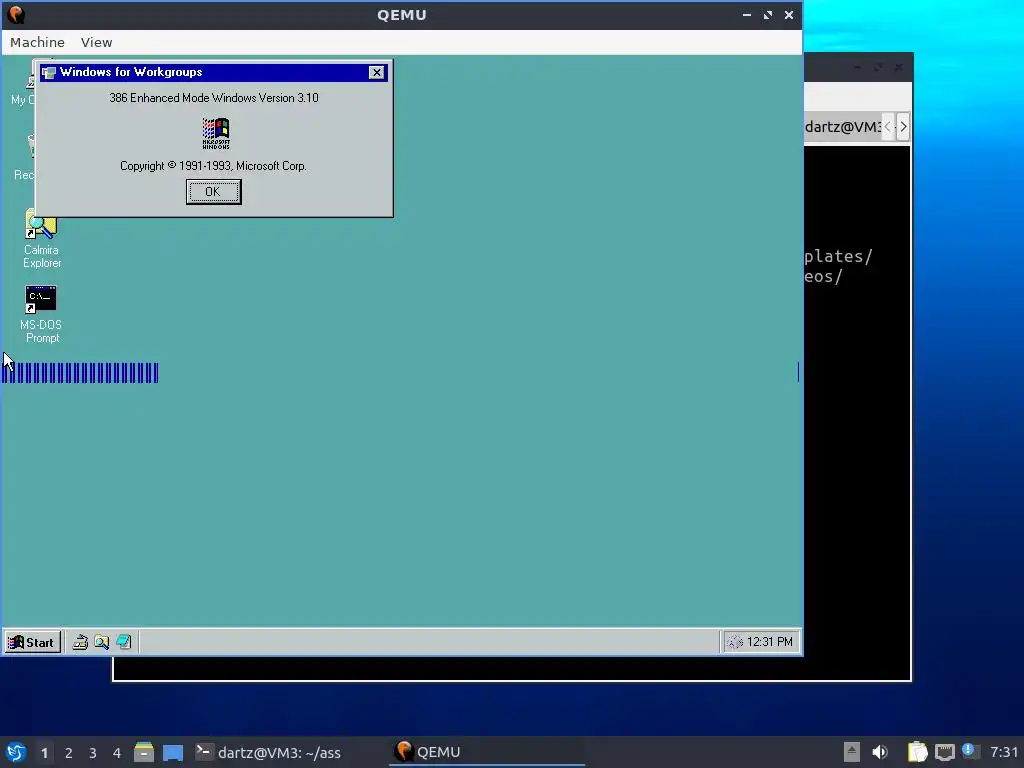1024x768 pixels.
Task: Select the QEMU taskbar entry
Action: [x=487, y=752]
